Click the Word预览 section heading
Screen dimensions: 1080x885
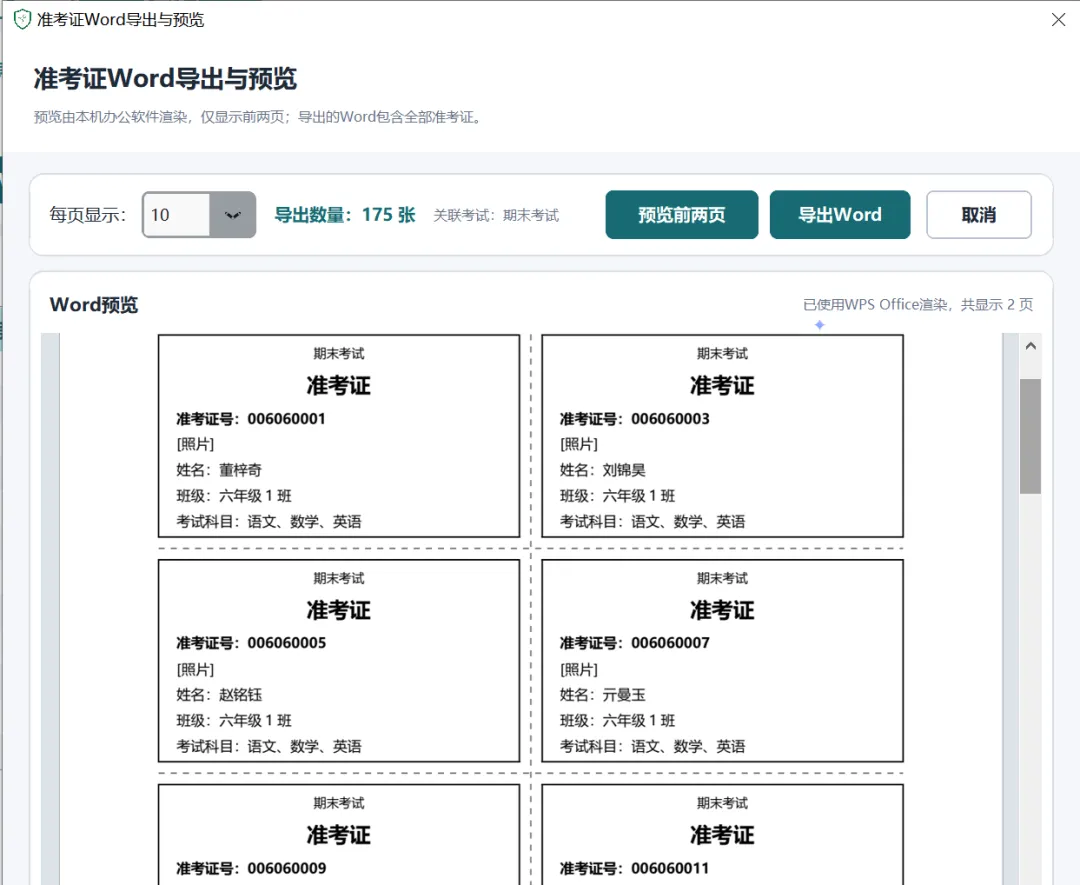94,304
